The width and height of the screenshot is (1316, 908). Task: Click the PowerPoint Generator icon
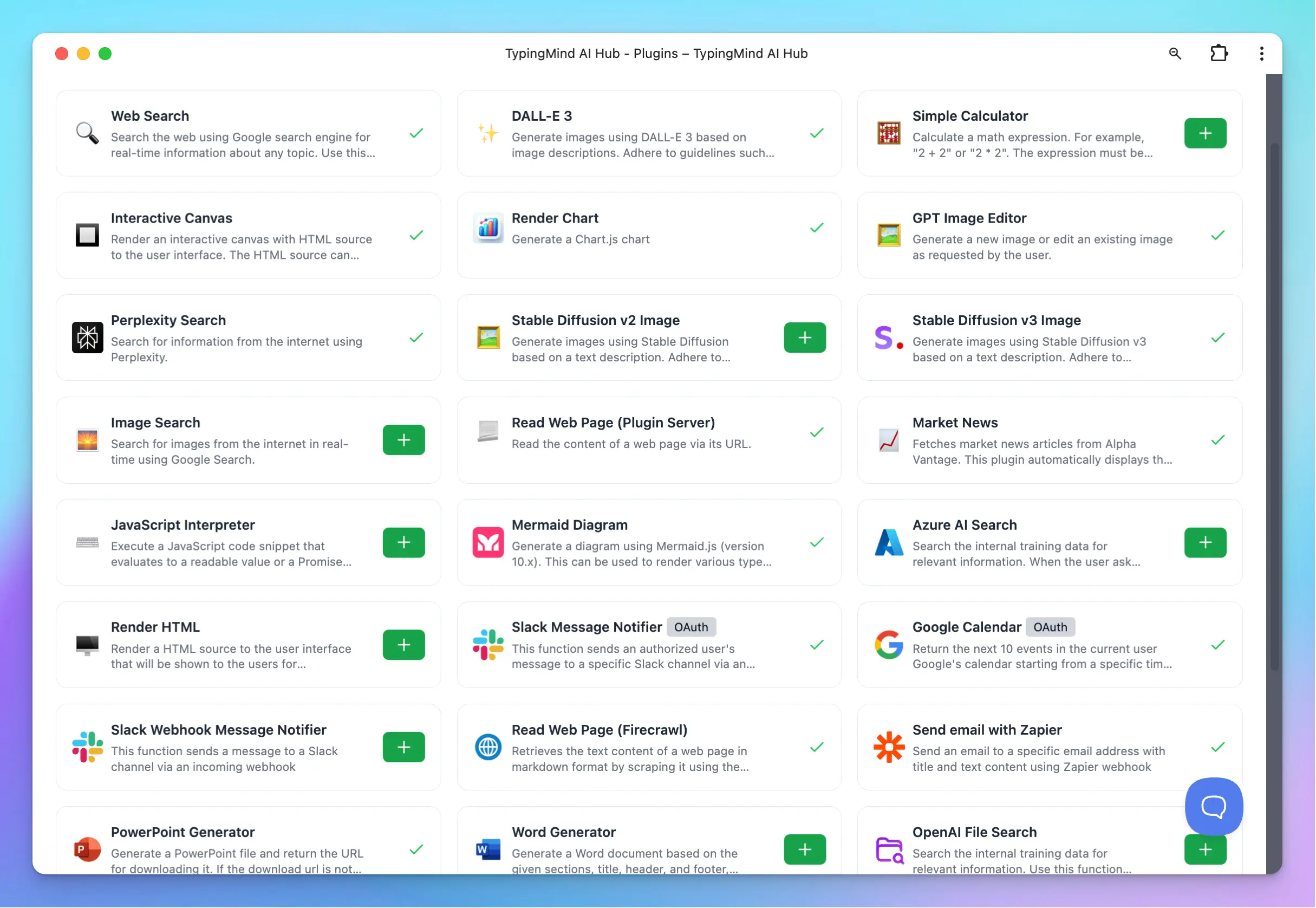(87, 850)
